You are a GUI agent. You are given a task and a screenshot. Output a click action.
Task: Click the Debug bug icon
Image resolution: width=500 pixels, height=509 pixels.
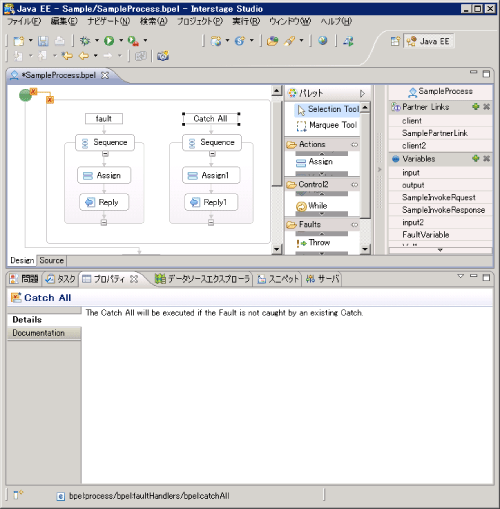85,41
